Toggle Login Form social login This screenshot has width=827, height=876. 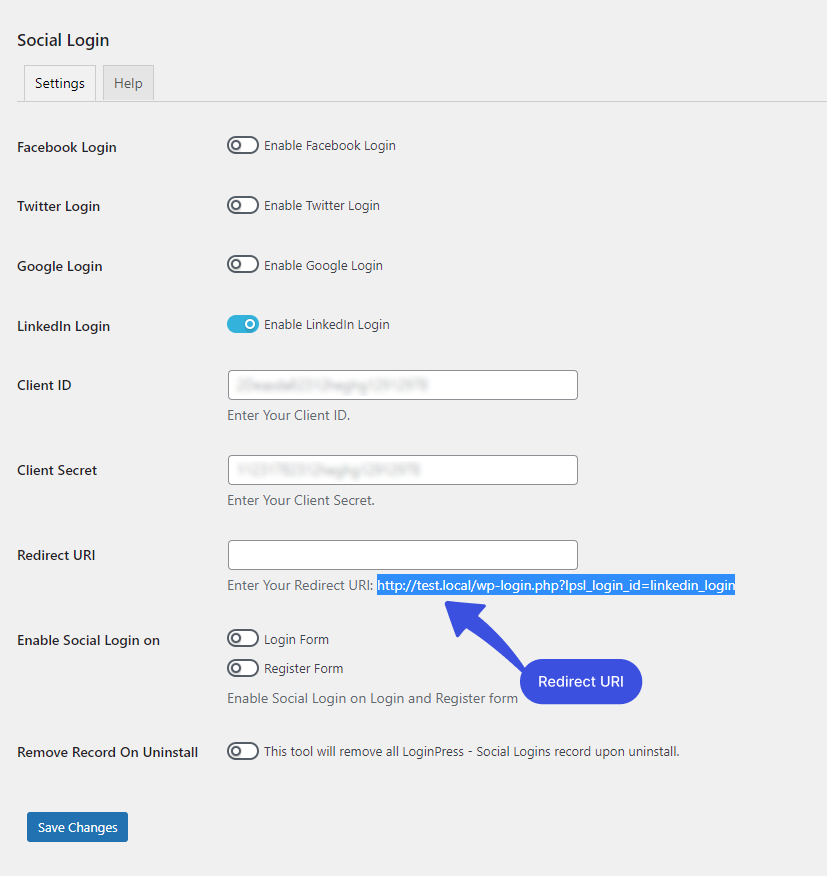[243, 639]
